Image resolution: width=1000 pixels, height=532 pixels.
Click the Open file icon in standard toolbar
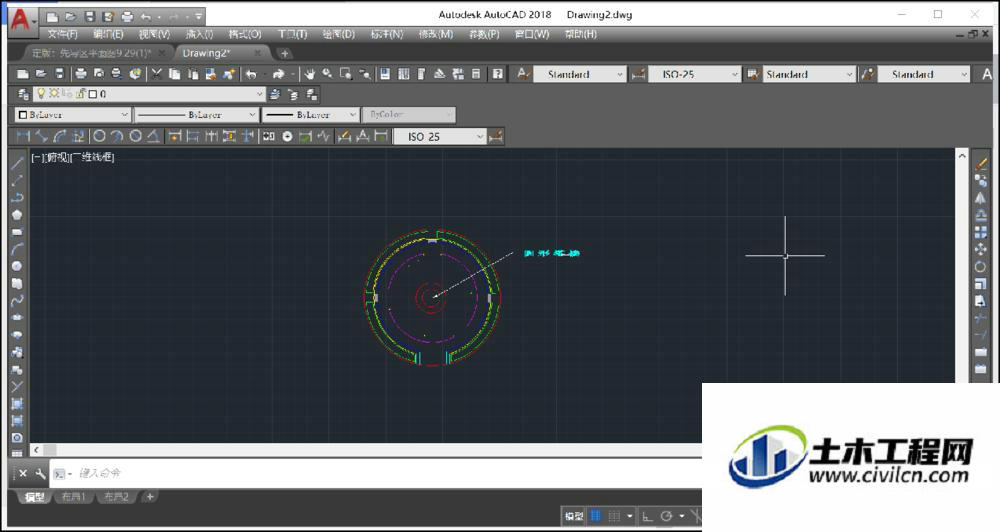pyautogui.click(x=41, y=74)
